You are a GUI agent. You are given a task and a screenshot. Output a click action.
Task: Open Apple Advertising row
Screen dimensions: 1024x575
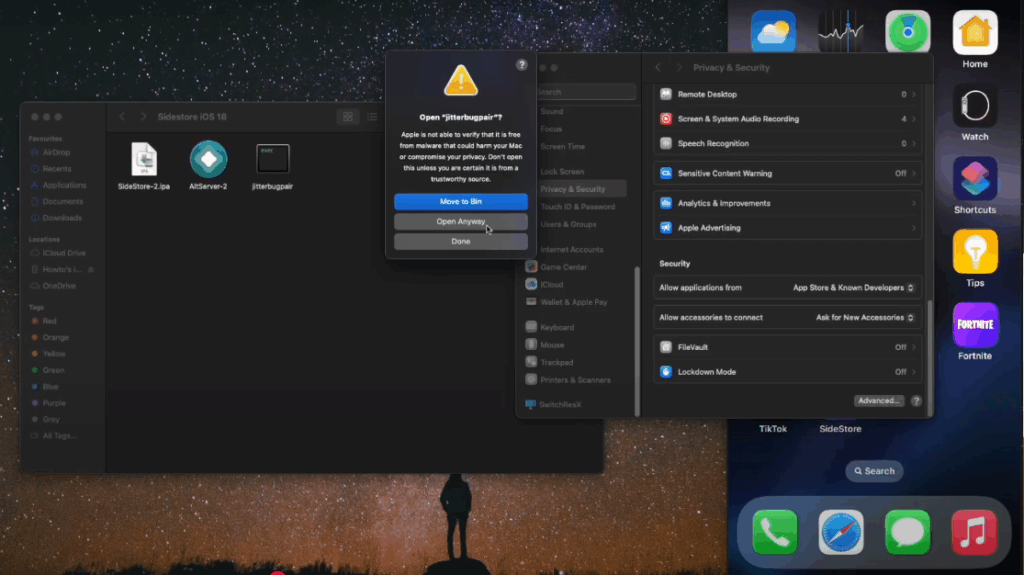tap(788, 228)
